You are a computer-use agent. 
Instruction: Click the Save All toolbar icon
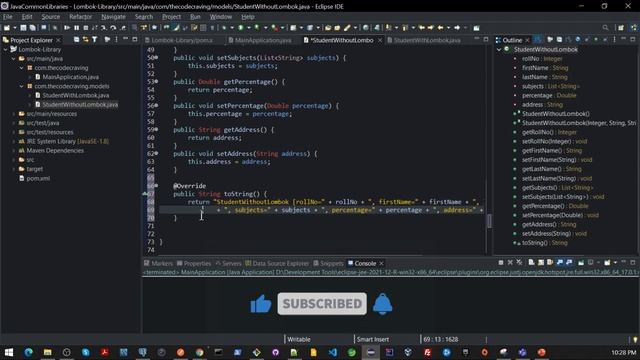(33, 28)
